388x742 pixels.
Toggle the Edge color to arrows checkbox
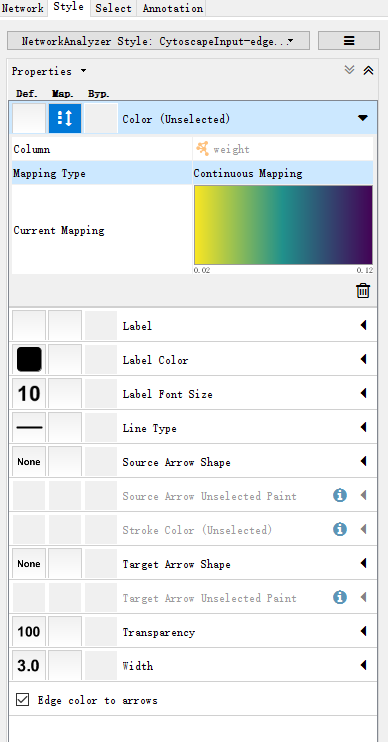coord(22,699)
